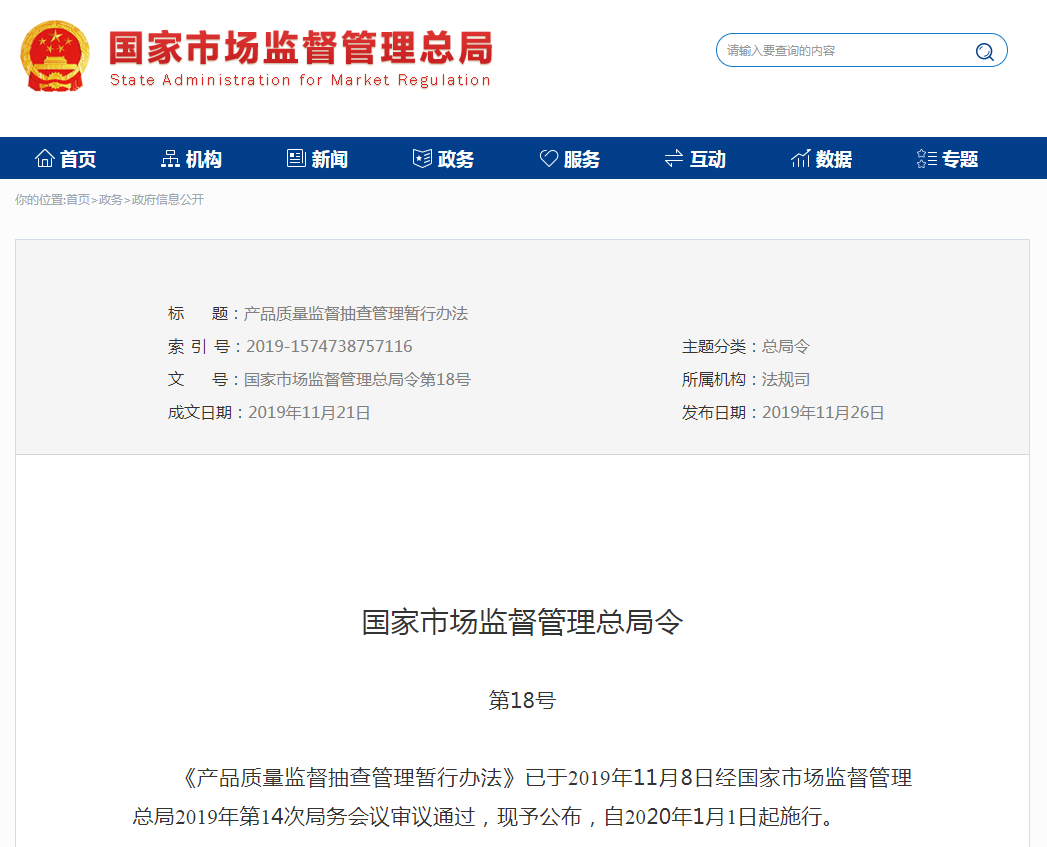Click the 第18号 subheading
This screenshot has height=847, width=1047.
point(522,700)
